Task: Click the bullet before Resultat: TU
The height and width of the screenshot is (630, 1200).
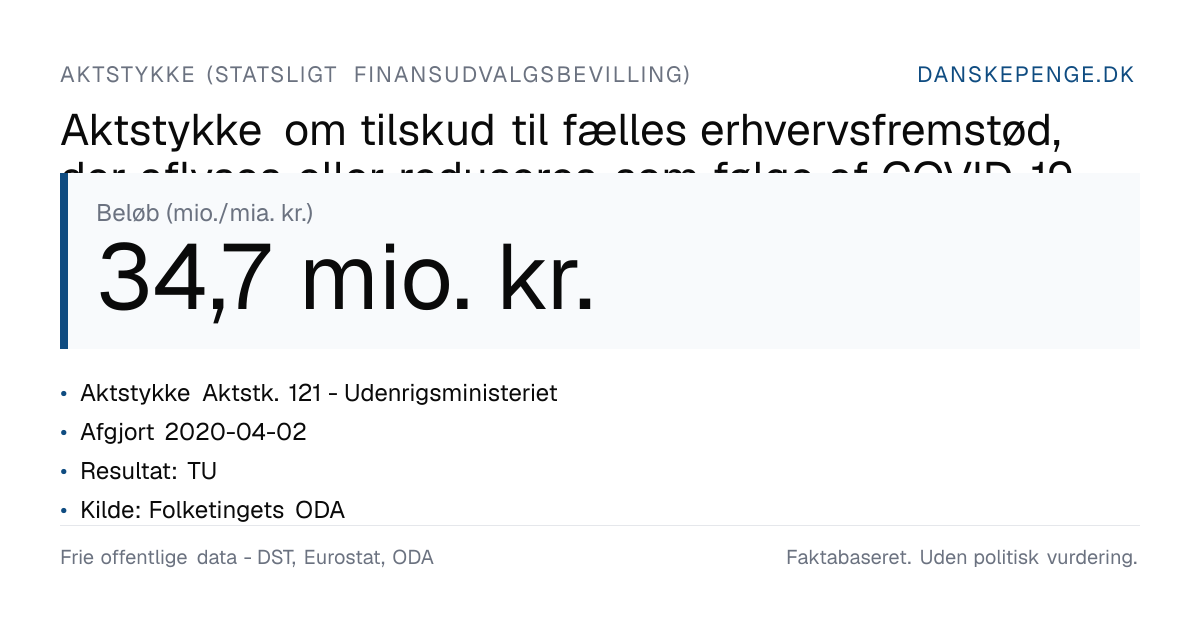Action: click(x=64, y=472)
